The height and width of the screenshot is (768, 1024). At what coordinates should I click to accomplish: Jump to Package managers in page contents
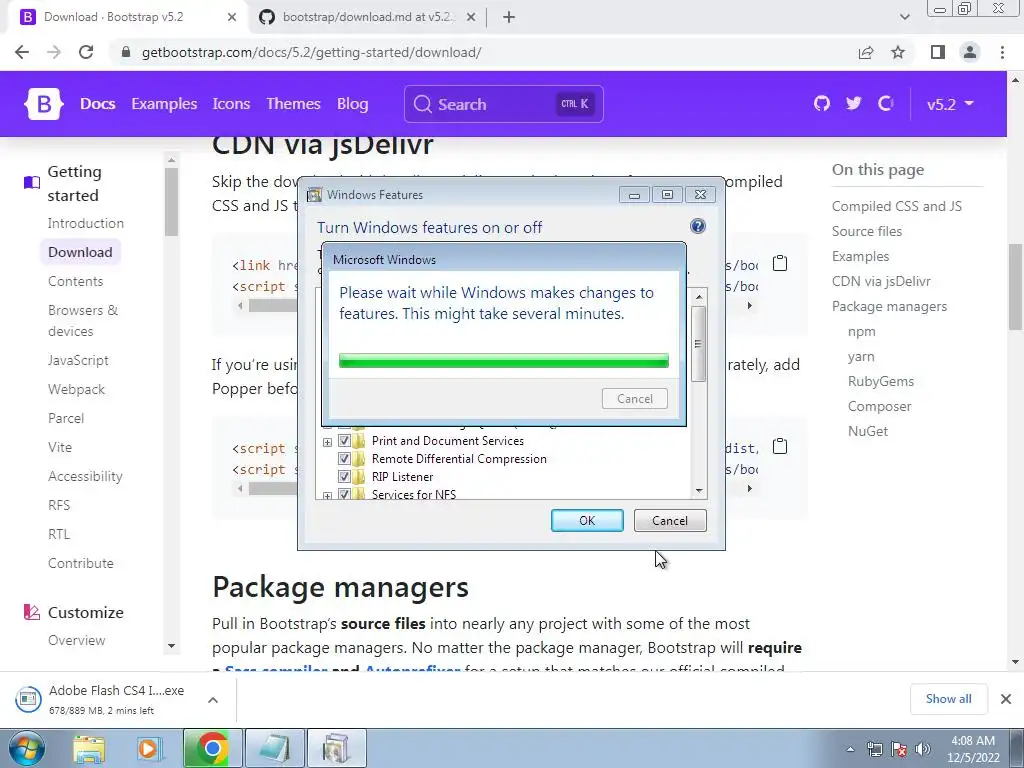(x=889, y=306)
